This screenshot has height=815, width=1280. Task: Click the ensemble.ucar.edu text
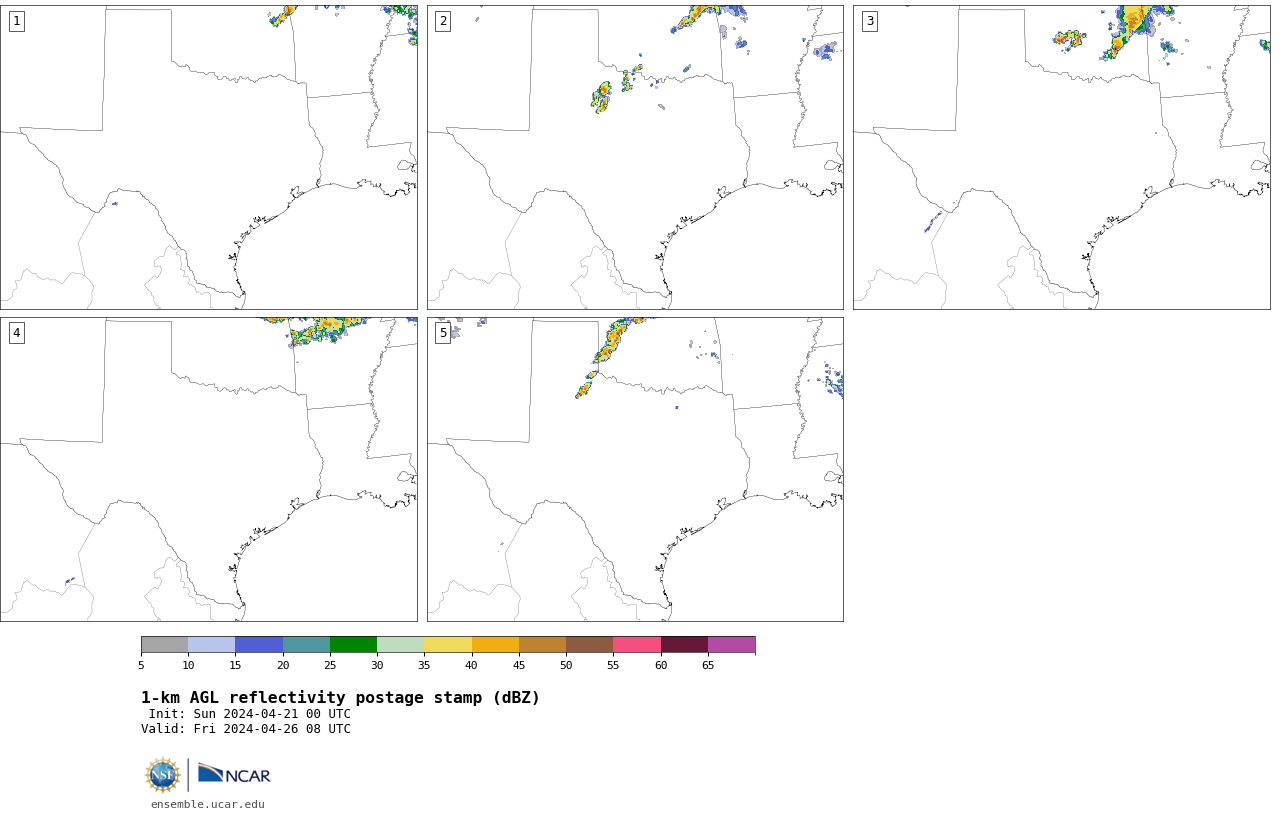click(208, 804)
